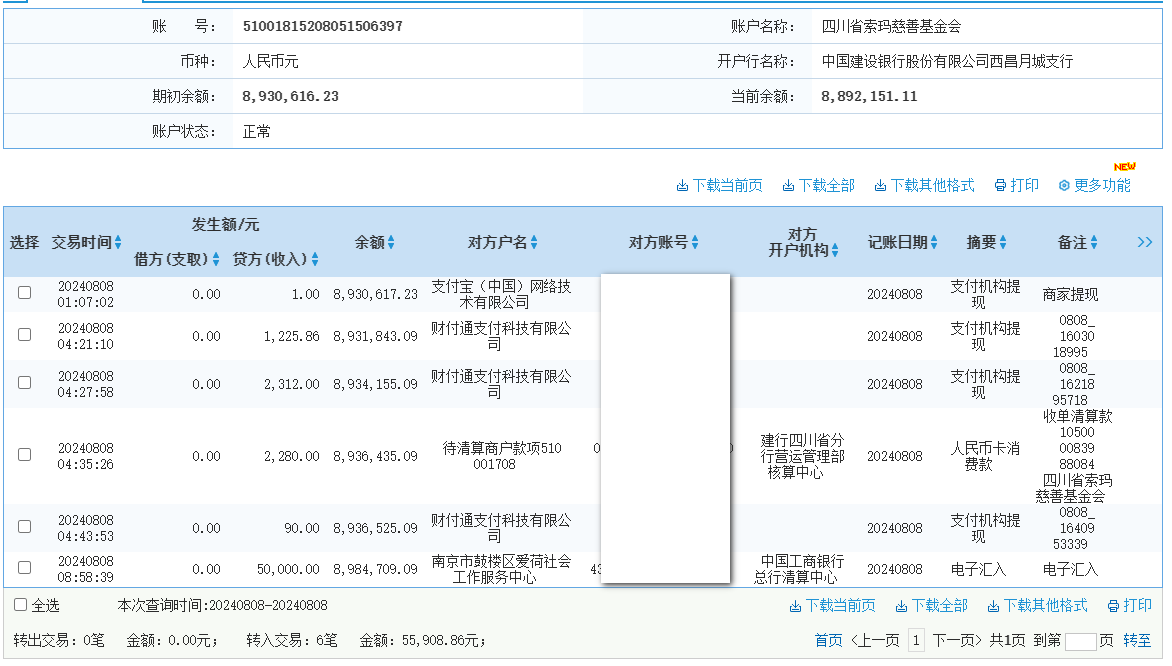This screenshot has width=1172, height=666.
Task: Open 更多功能 menu
Action: click(1094, 185)
